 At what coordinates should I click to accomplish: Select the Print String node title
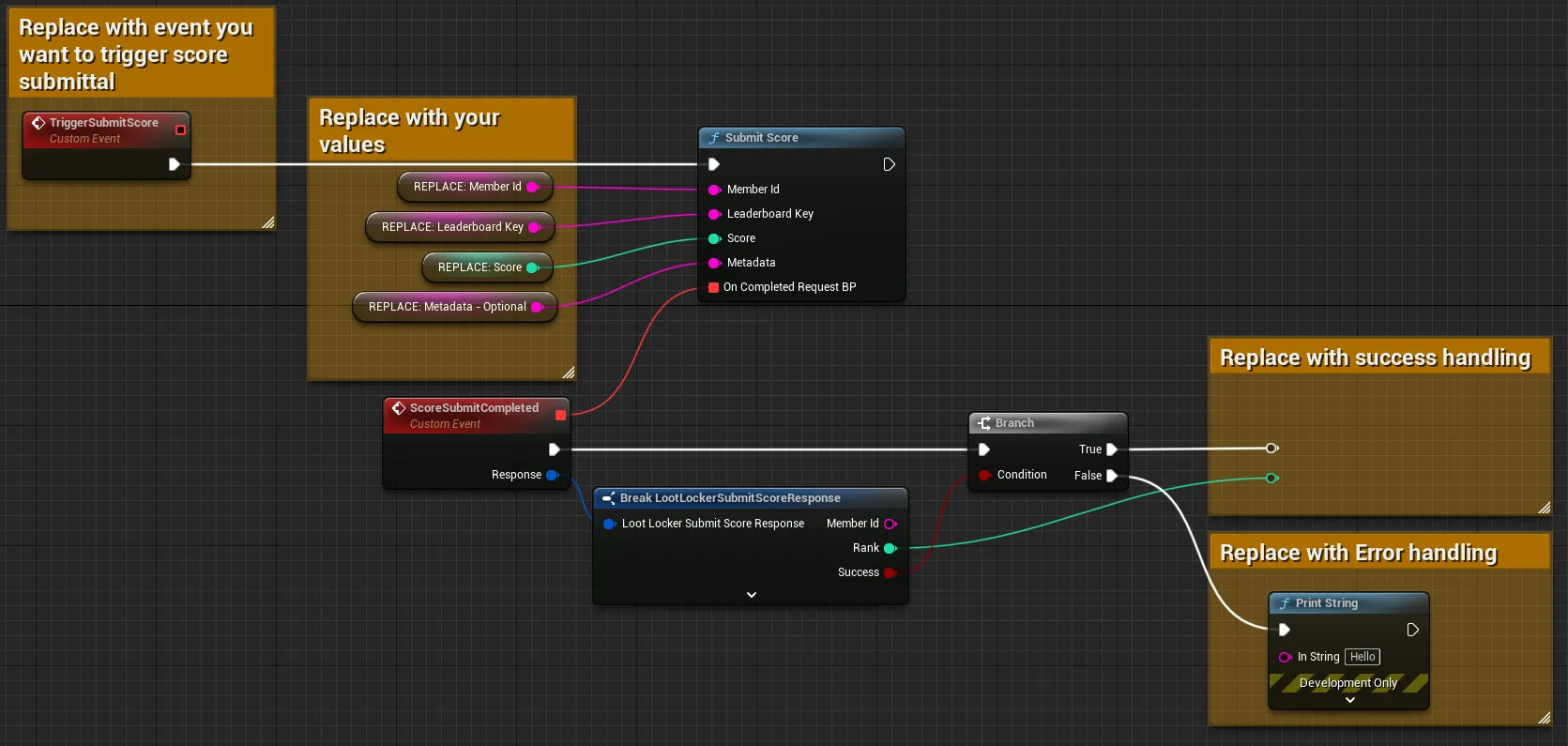pyautogui.click(x=1326, y=603)
